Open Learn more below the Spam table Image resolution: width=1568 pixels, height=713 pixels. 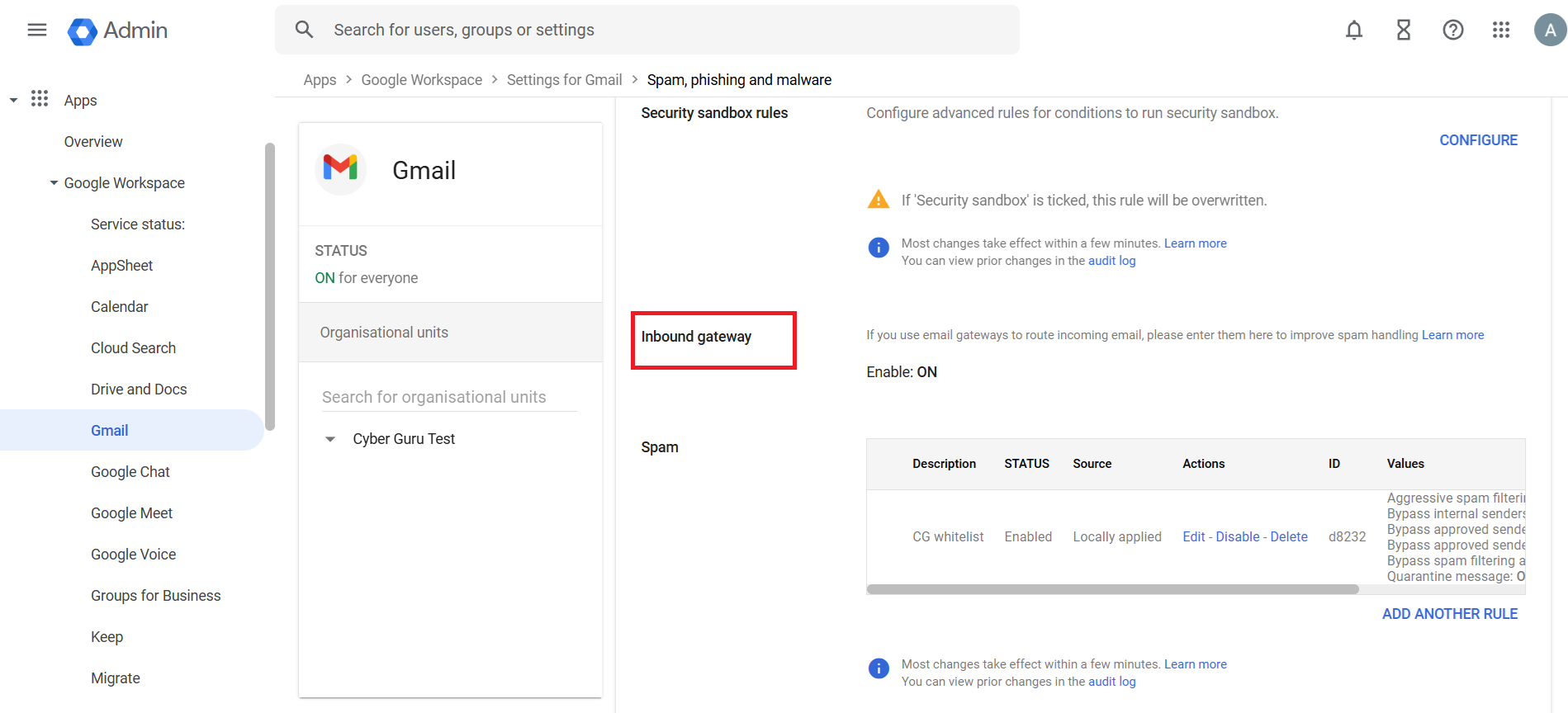click(1196, 664)
